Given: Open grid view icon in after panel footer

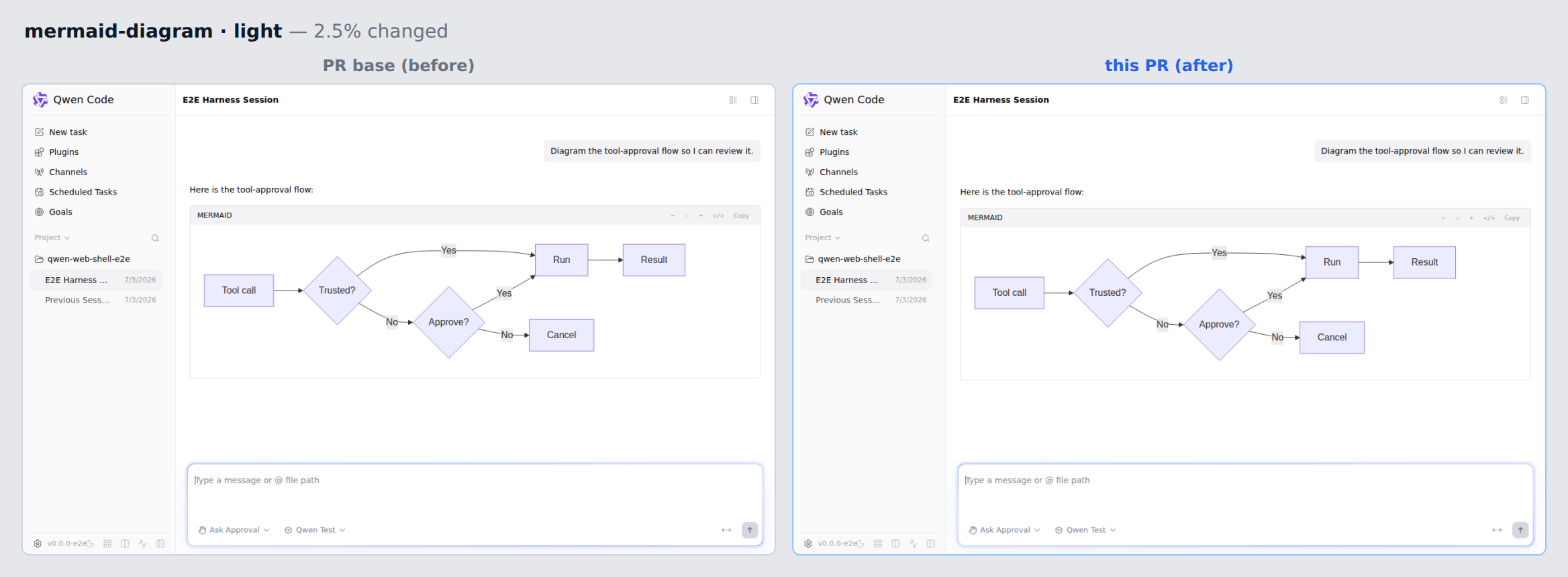Looking at the screenshot, I should (x=878, y=543).
